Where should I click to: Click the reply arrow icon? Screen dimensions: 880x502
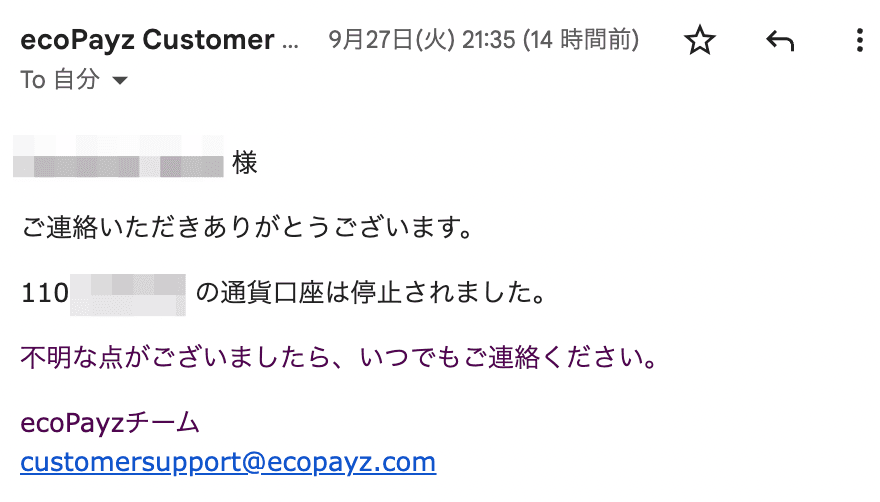pos(780,41)
